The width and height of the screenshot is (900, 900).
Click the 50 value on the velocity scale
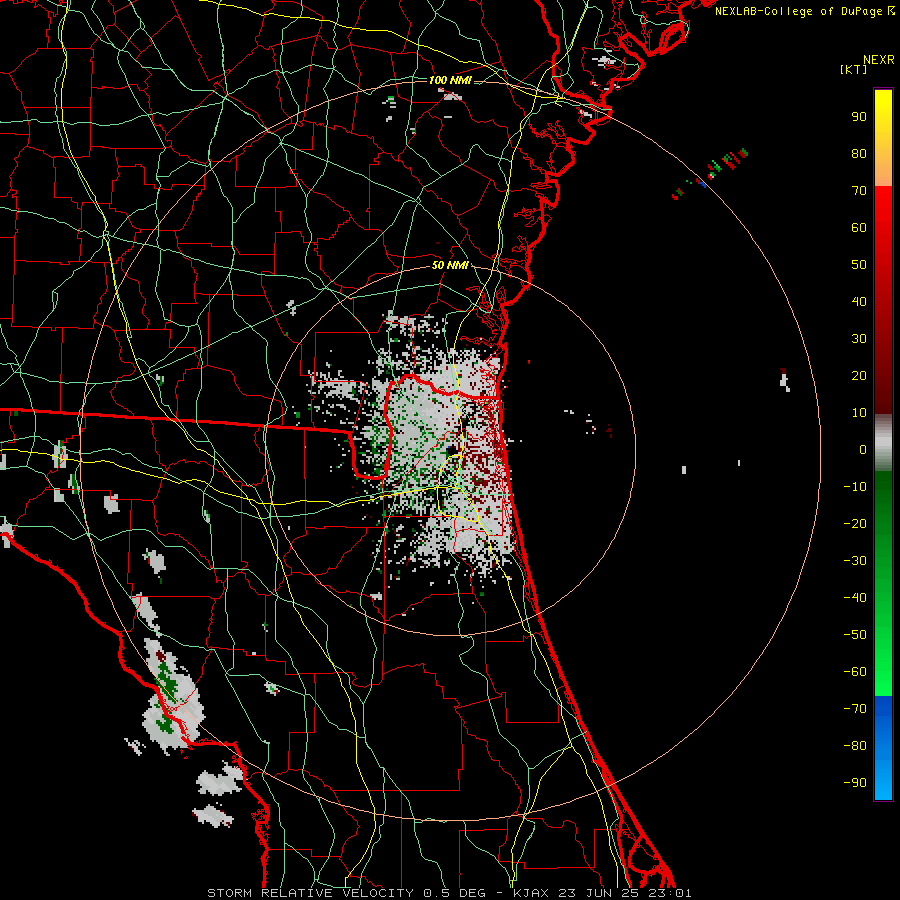859,265
